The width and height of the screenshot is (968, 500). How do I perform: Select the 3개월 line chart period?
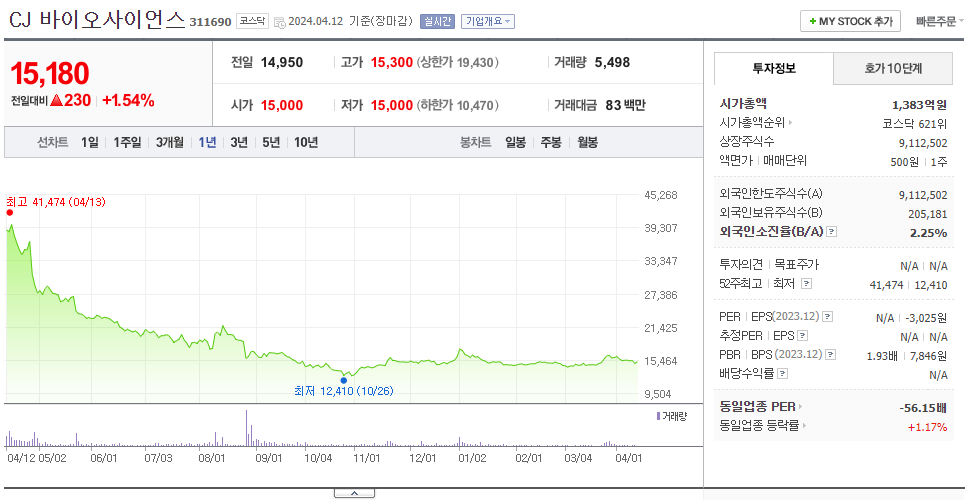(170, 143)
